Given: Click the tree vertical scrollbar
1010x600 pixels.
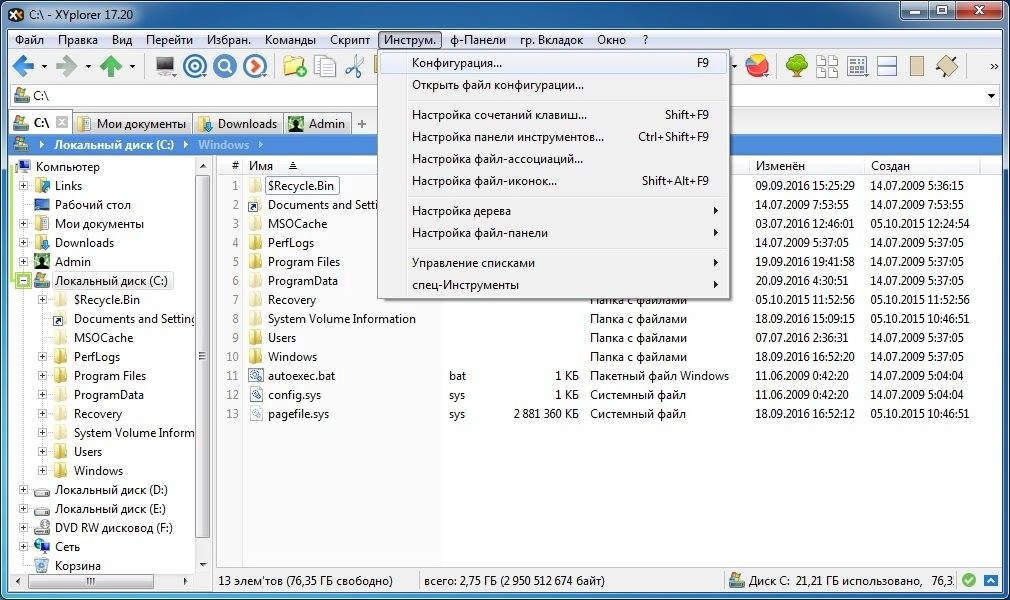Looking at the screenshot, I should [202, 356].
